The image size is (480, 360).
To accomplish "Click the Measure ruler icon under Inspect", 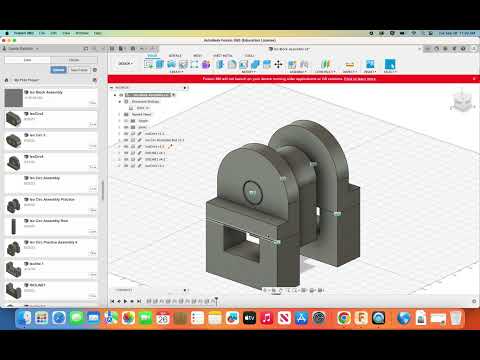I will click(x=349, y=64).
